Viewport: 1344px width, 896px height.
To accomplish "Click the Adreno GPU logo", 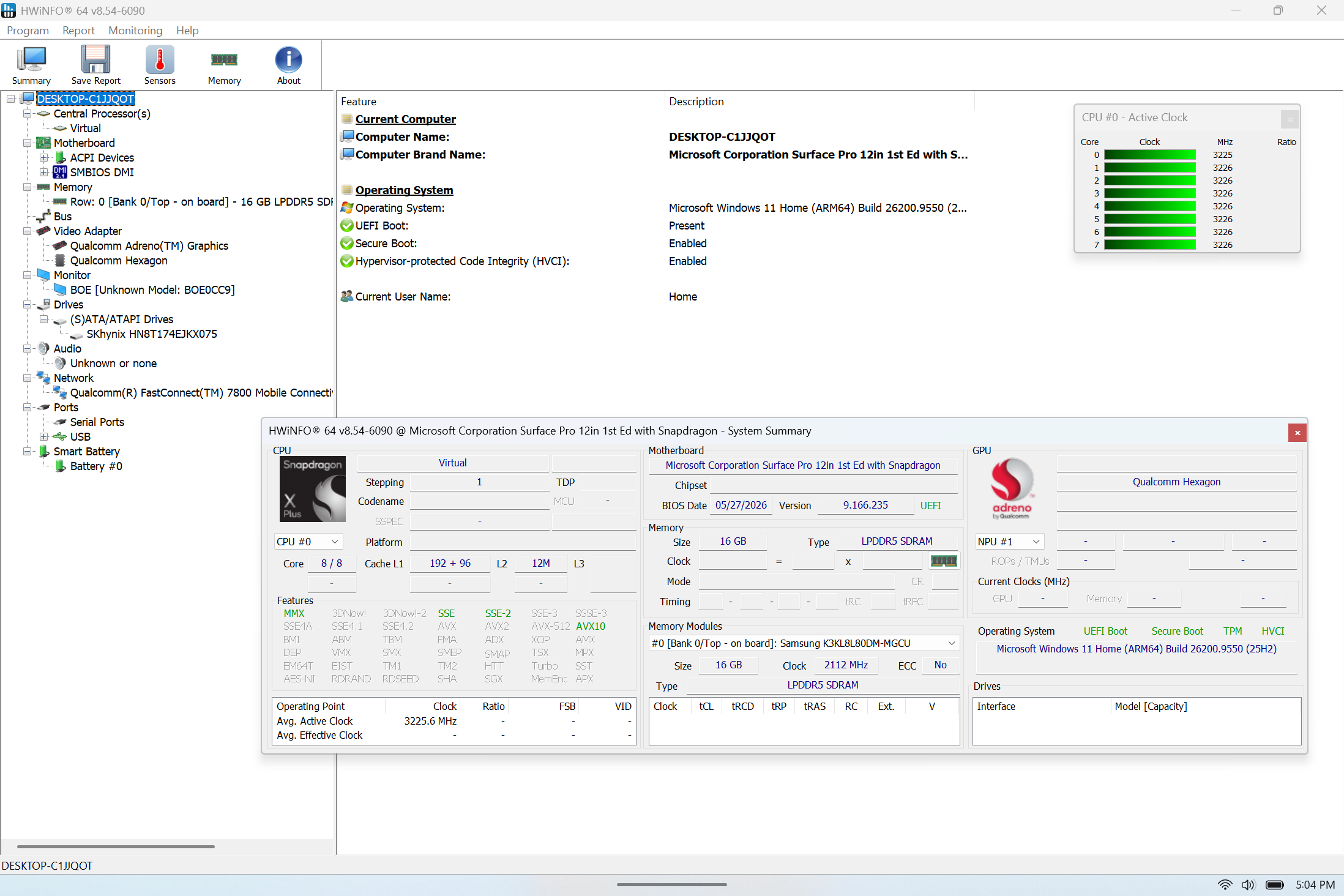I will [x=1012, y=489].
